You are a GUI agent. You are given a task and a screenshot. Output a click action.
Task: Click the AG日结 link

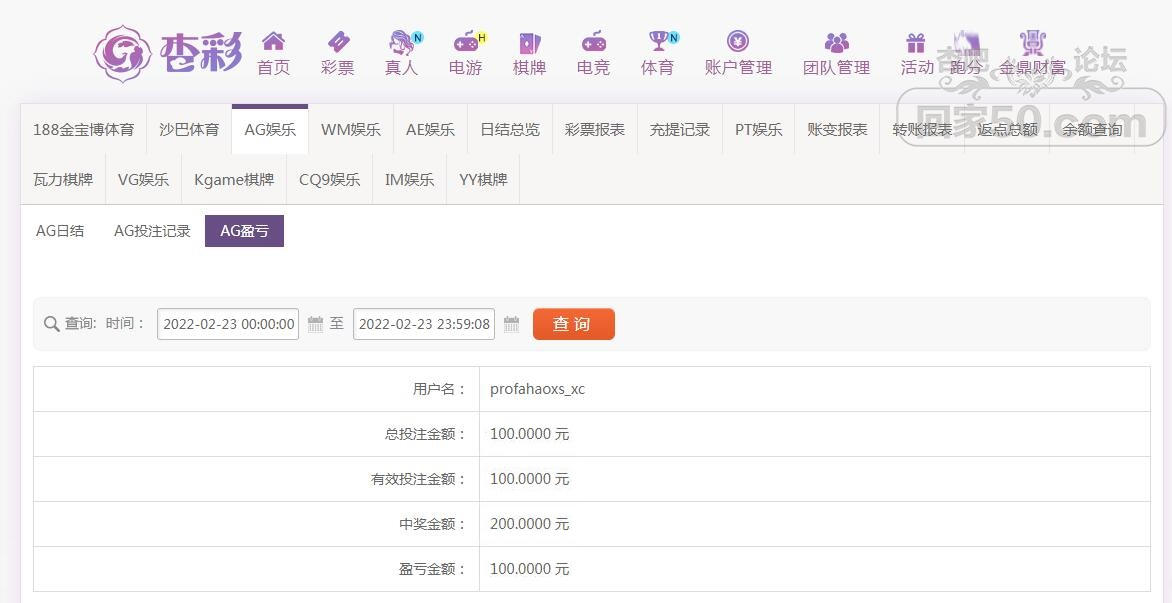coord(60,231)
